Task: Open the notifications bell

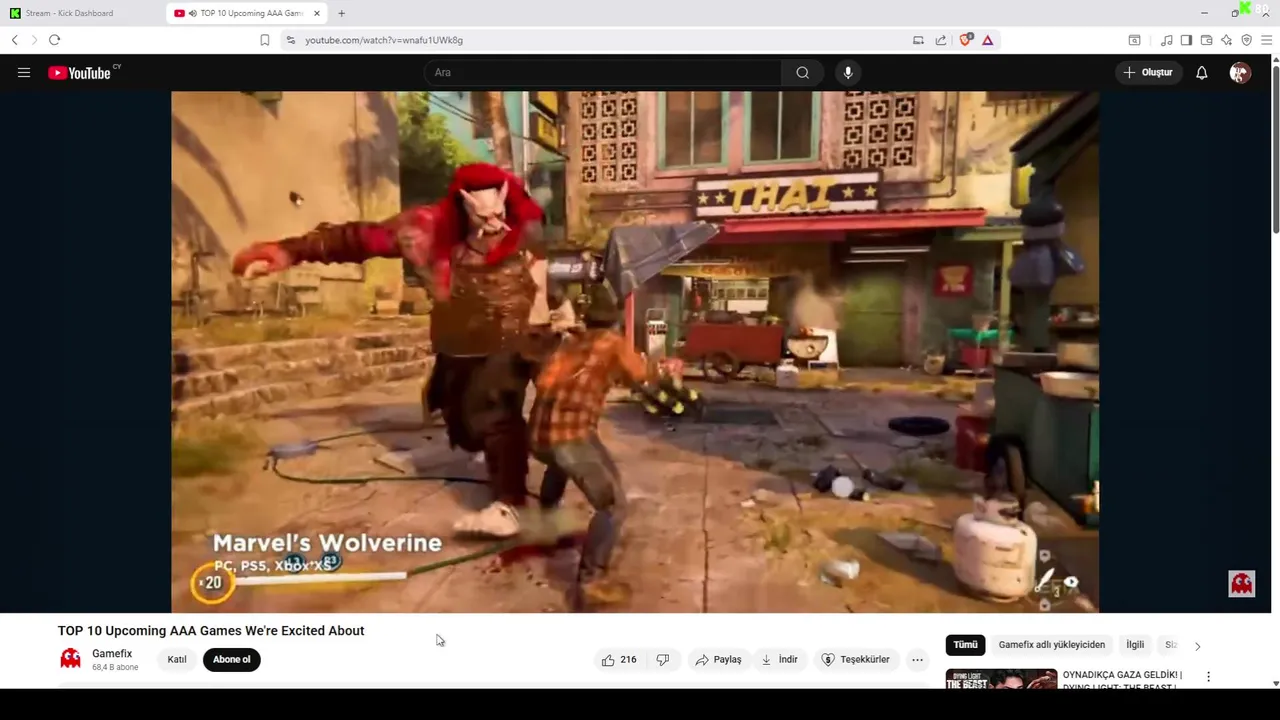Action: tap(1202, 72)
